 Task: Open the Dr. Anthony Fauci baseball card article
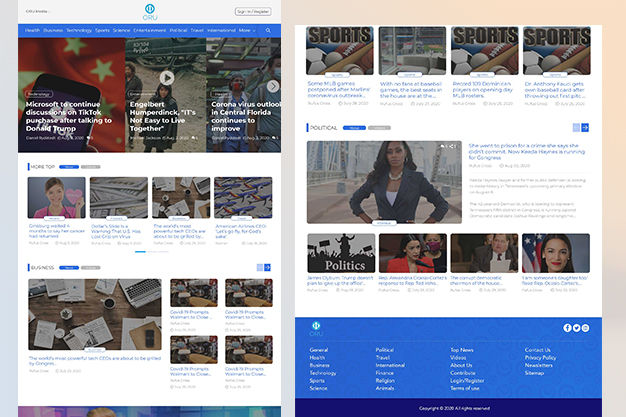tap(555, 90)
